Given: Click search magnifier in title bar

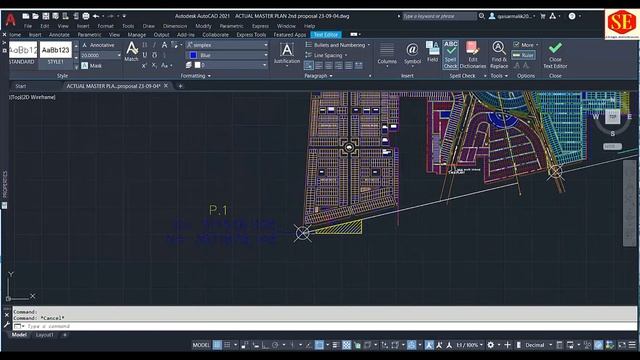Looking at the screenshot, I should pyautogui.click(x=482, y=16).
